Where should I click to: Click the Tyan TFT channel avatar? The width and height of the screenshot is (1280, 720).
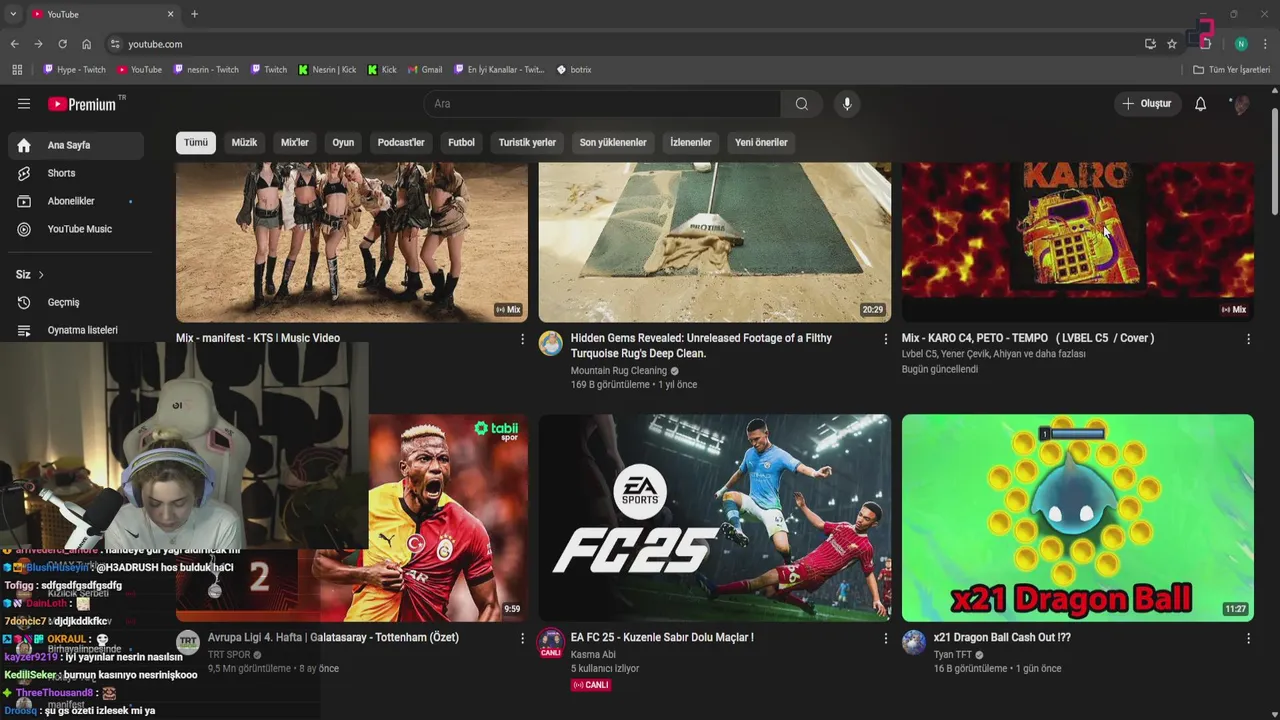[x=914, y=642]
